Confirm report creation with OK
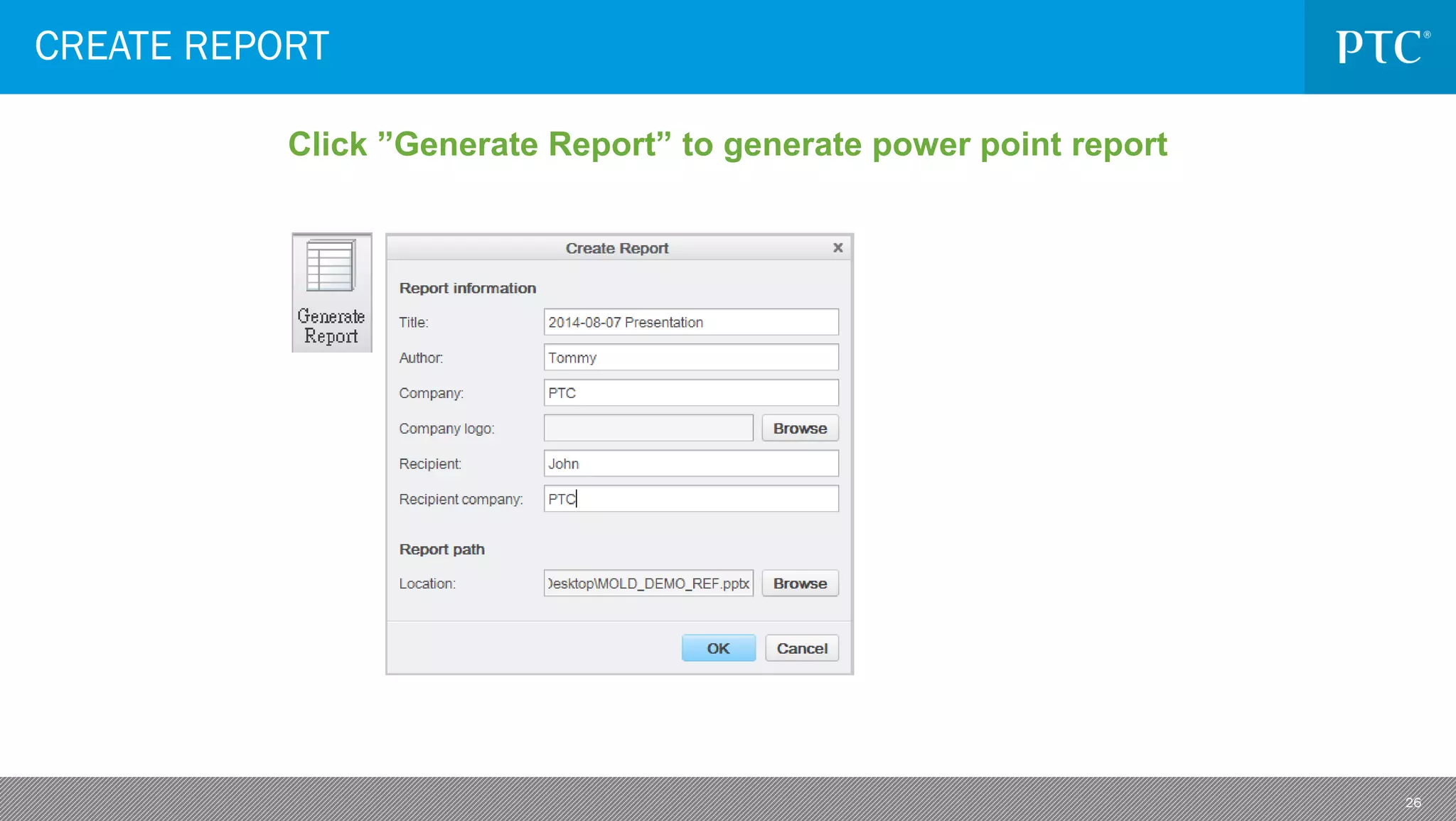Screen dimensions: 1456x821 point(718,648)
